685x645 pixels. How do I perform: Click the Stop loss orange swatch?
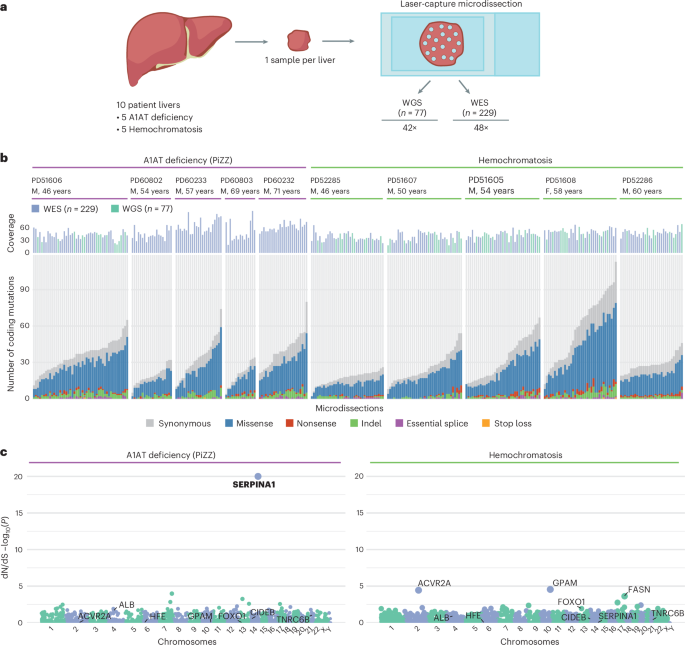point(485,423)
